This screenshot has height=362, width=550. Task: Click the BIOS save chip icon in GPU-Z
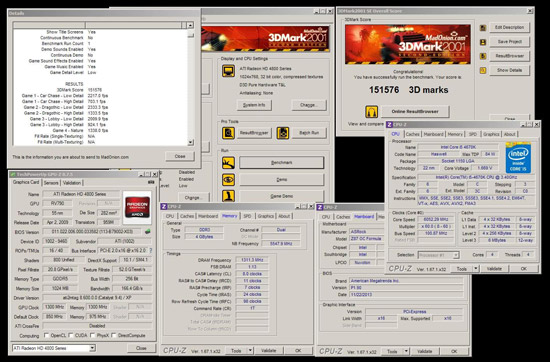click(x=148, y=232)
